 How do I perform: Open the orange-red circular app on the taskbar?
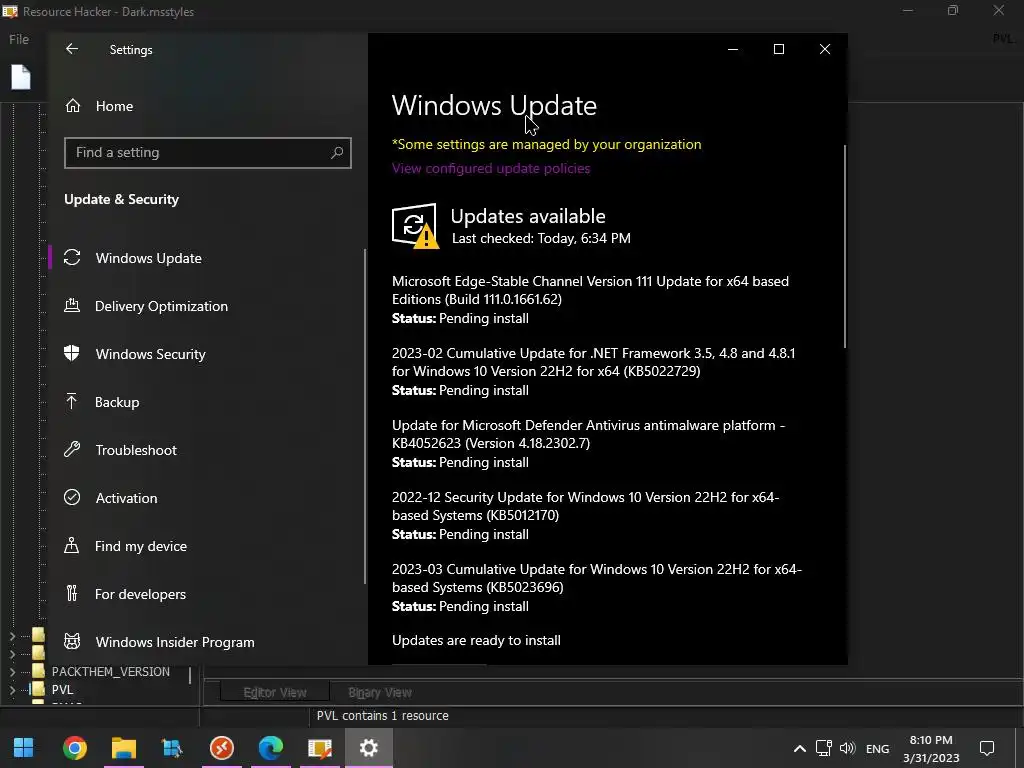click(x=222, y=748)
